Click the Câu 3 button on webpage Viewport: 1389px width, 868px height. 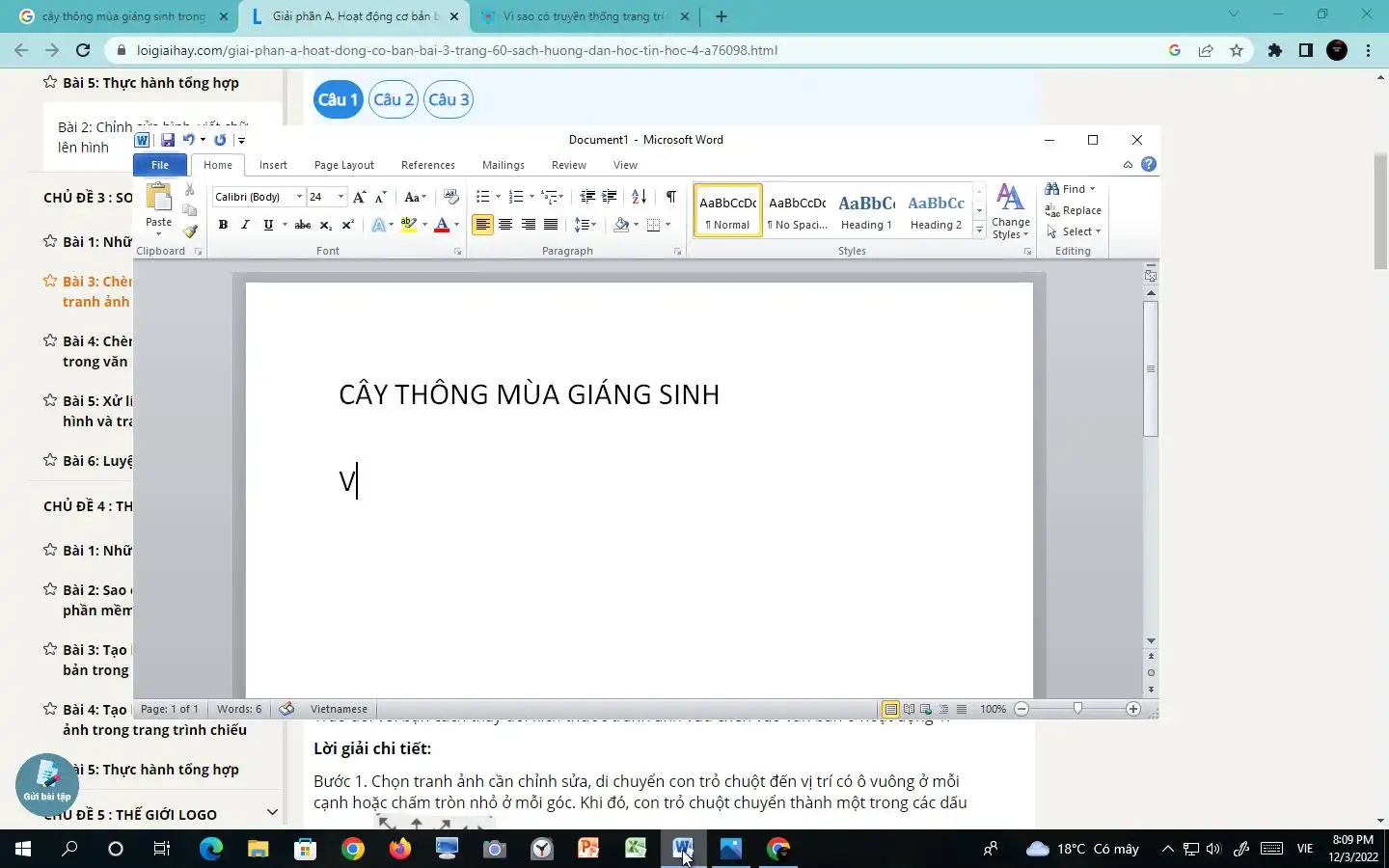click(x=449, y=99)
